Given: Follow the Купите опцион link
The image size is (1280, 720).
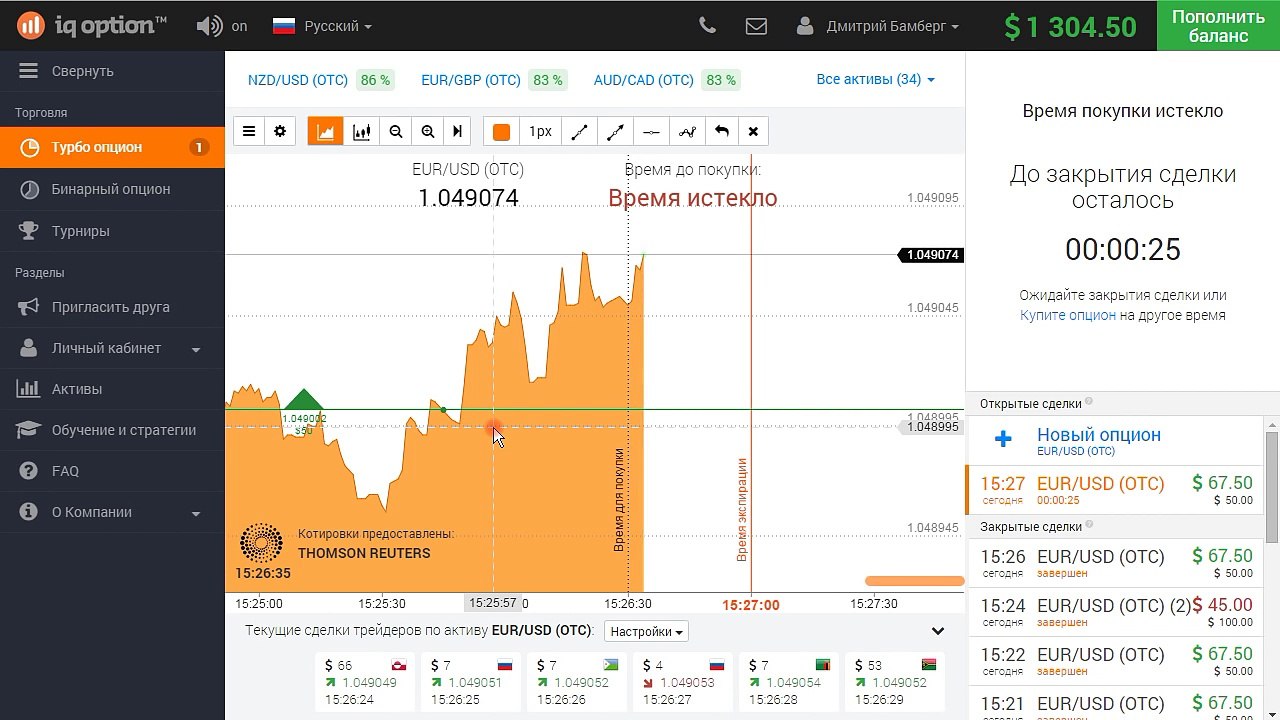Looking at the screenshot, I should [1067, 315].
